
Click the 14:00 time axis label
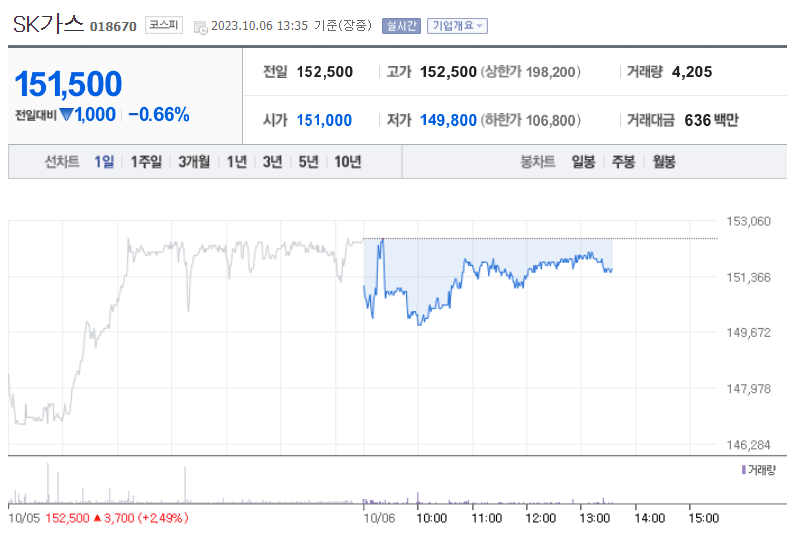(x=649, y=518)
